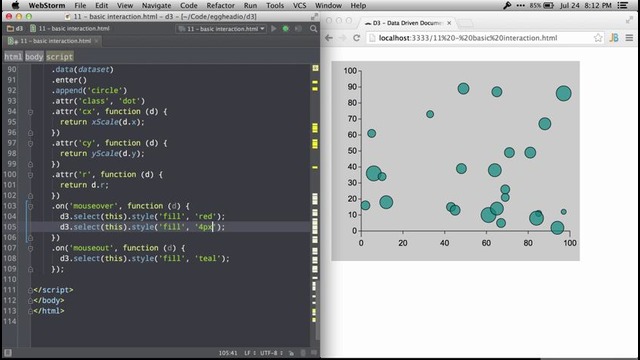Change LF line separator in status bar
Image resolution: width=640 pixels, height=360 pixels.
[250, 353]
